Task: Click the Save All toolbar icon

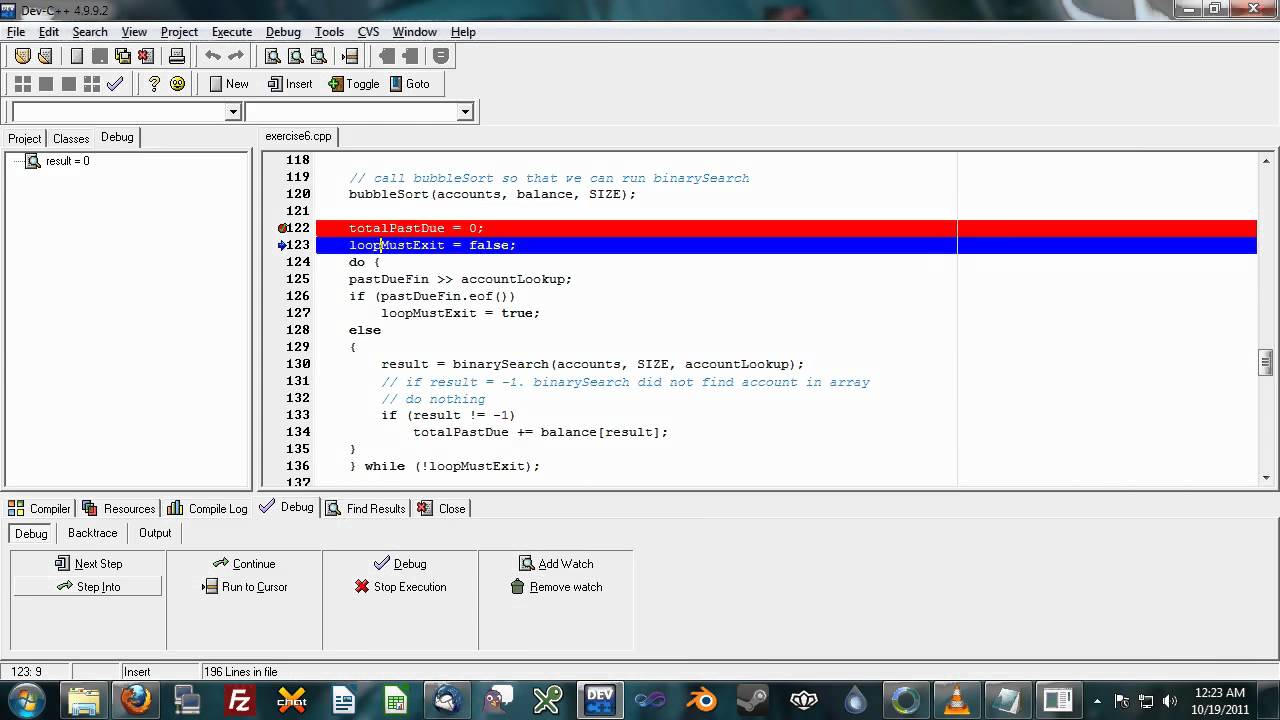Action: coord(122,56)
